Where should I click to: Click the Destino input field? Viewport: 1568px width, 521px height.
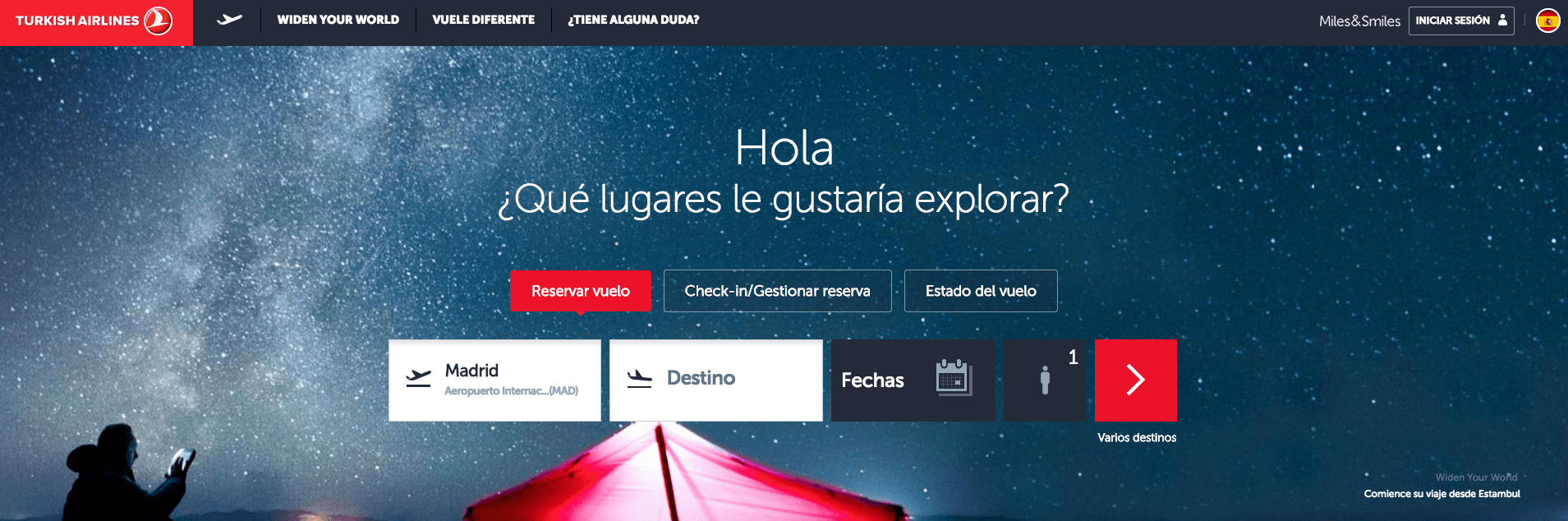coord(715,380)
